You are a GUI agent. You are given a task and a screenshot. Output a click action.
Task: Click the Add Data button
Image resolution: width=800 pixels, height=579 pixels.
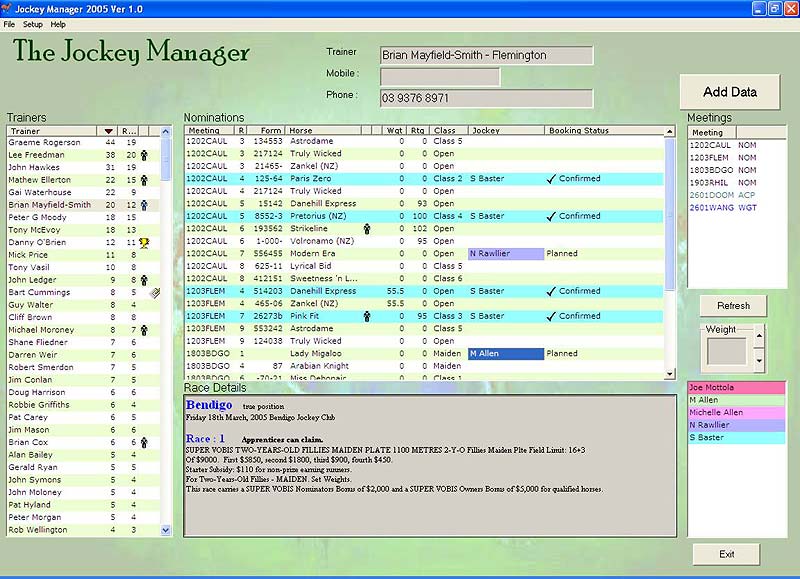(729, 92)
